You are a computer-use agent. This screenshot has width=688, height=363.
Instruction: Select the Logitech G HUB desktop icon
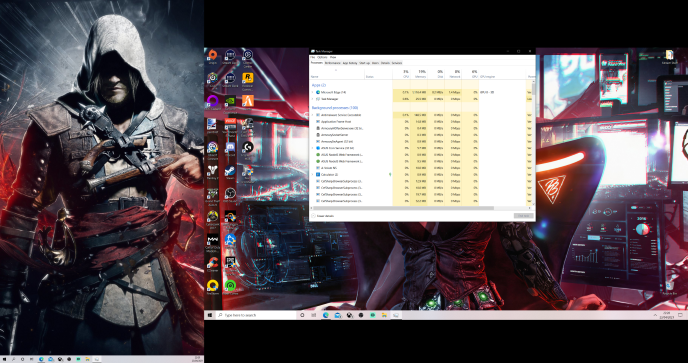pos(248,147)
